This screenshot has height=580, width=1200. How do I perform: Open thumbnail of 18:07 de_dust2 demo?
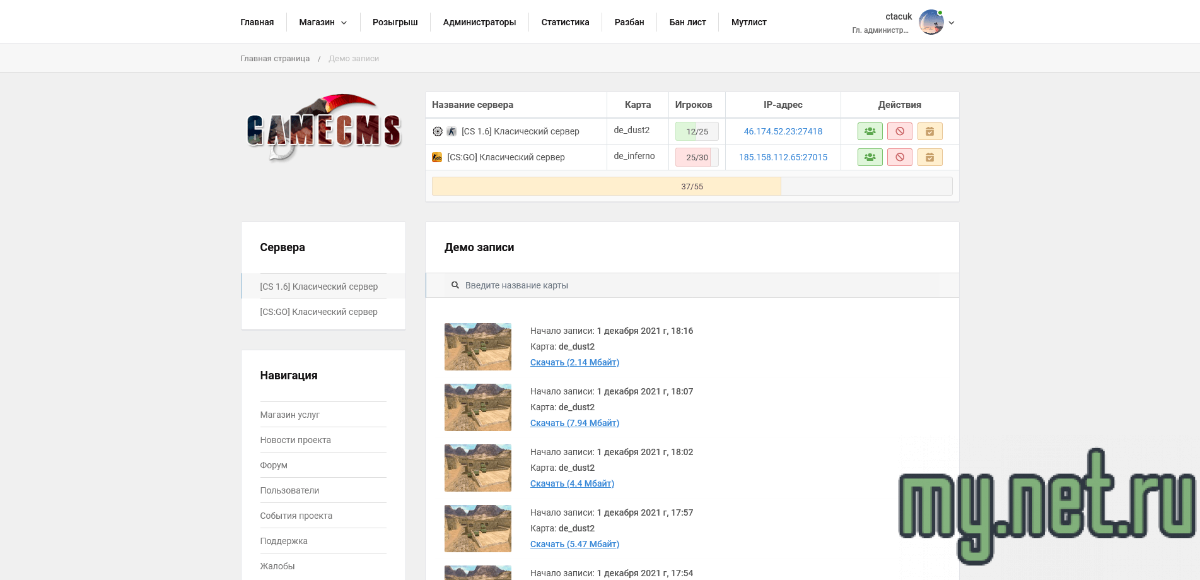(478, 407)
